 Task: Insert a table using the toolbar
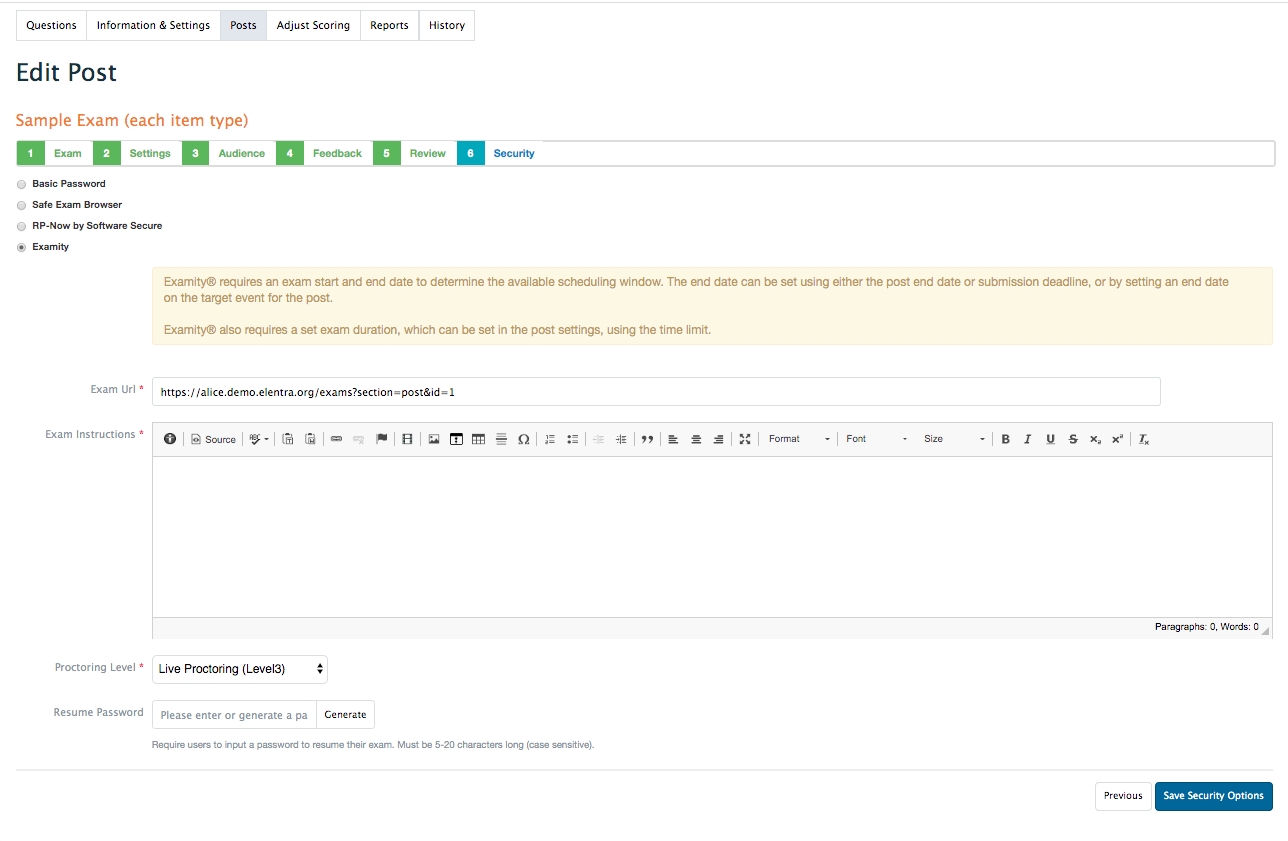point(478,439)
